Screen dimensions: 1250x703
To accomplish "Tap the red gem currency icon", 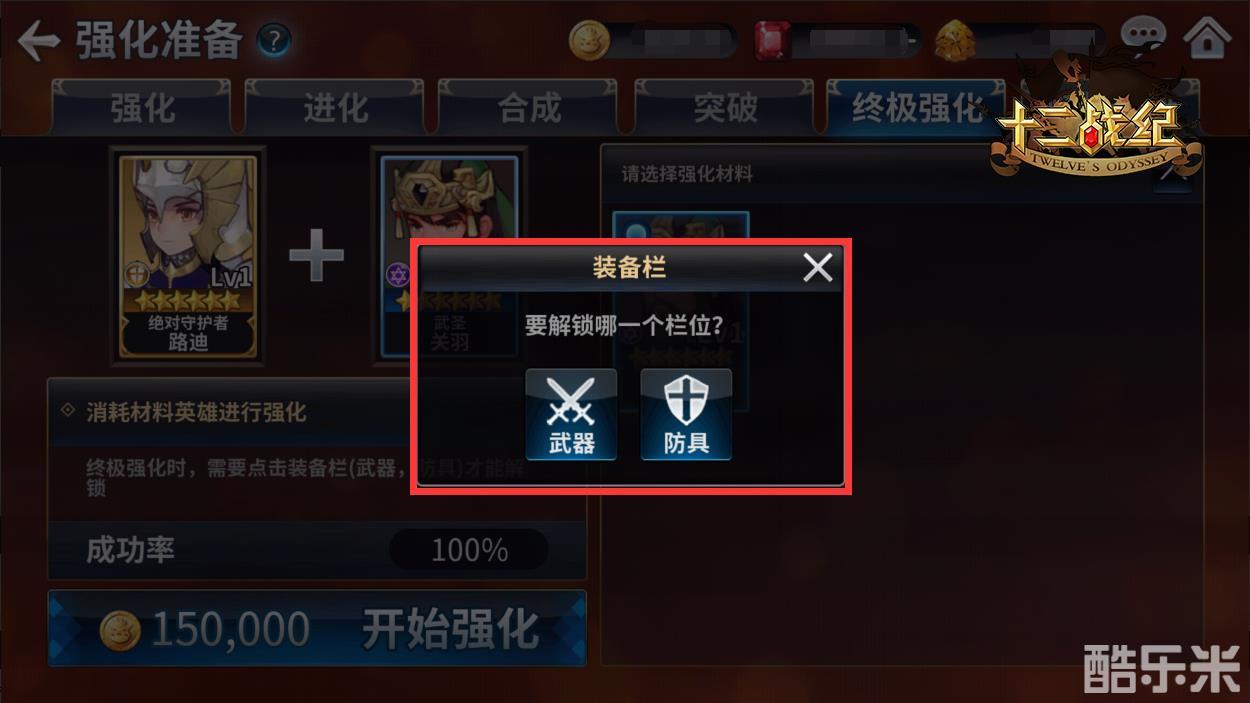I will coord(771,41).
